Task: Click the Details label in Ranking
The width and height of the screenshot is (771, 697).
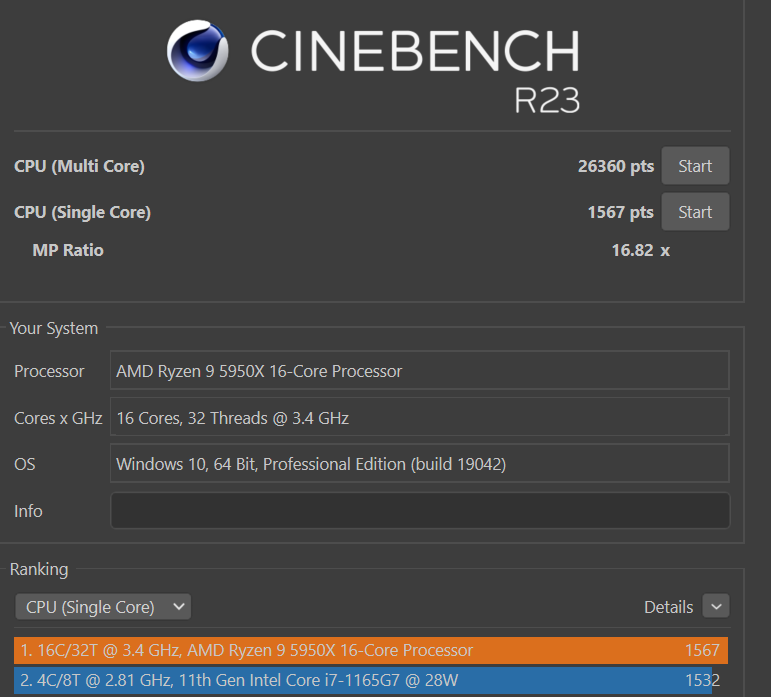Action: pos(668,607)
